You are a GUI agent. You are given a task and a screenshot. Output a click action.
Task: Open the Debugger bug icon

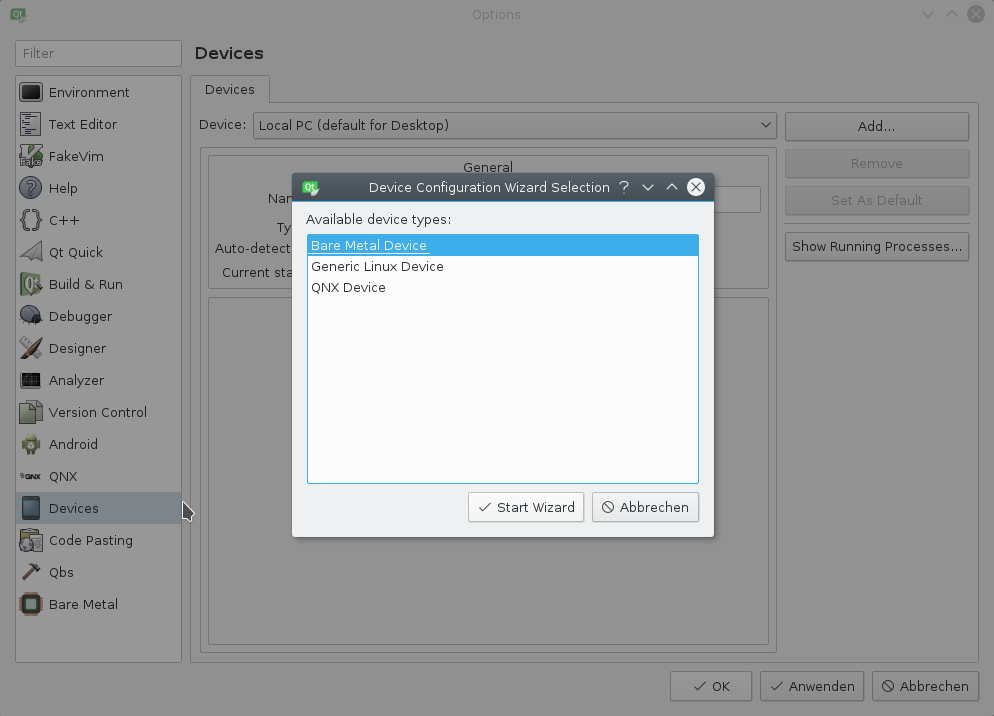(x=30, y=316)
